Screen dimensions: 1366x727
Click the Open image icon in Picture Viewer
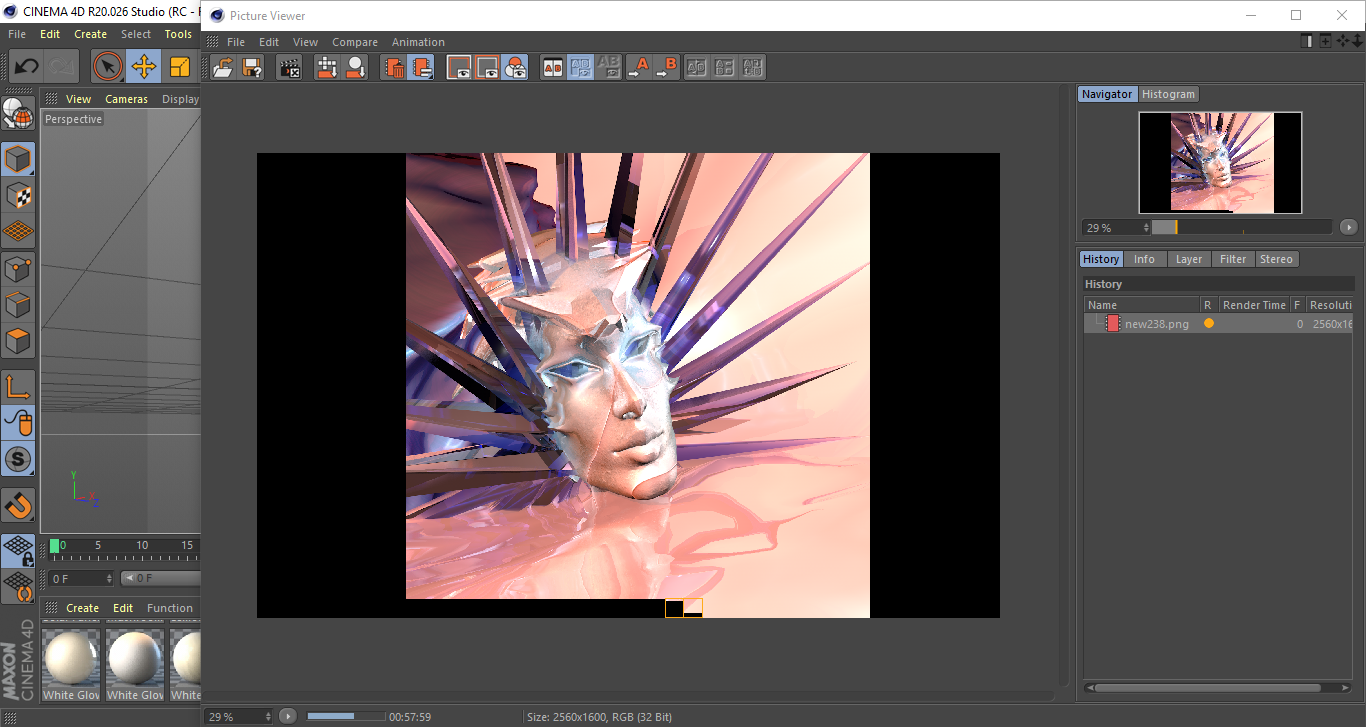pos(224,67)
